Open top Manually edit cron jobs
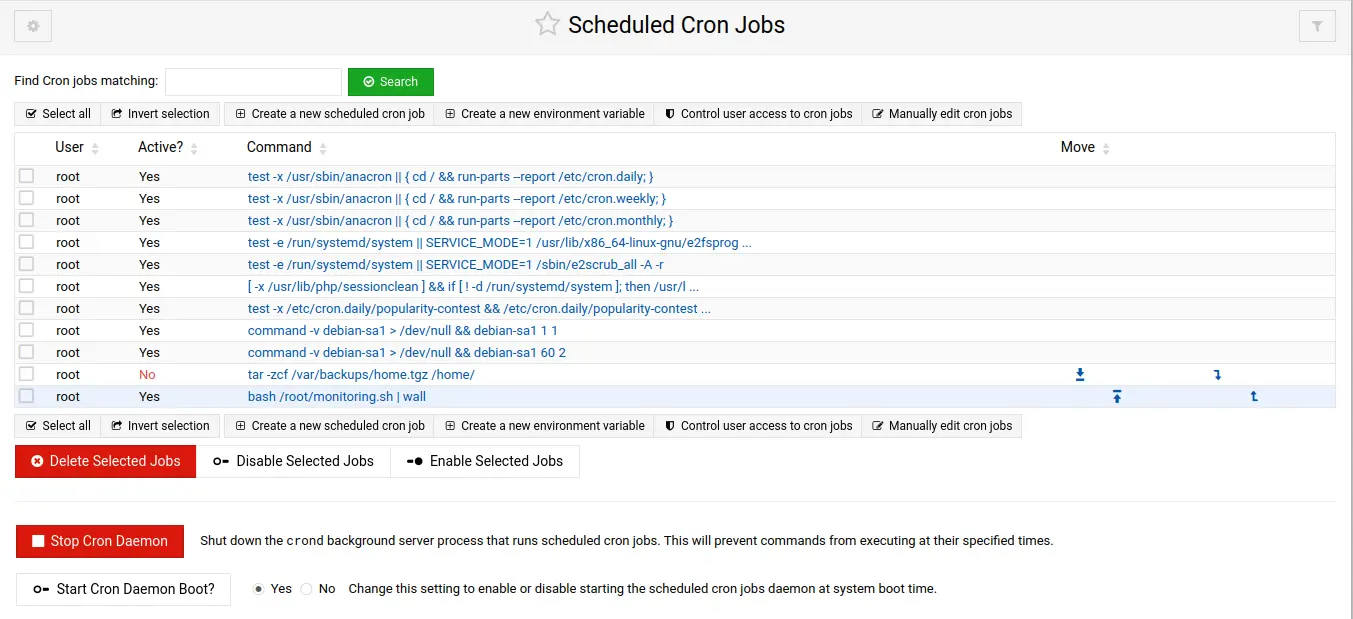This screenshot has height=619, width=1353. click(x=941, y=114)
